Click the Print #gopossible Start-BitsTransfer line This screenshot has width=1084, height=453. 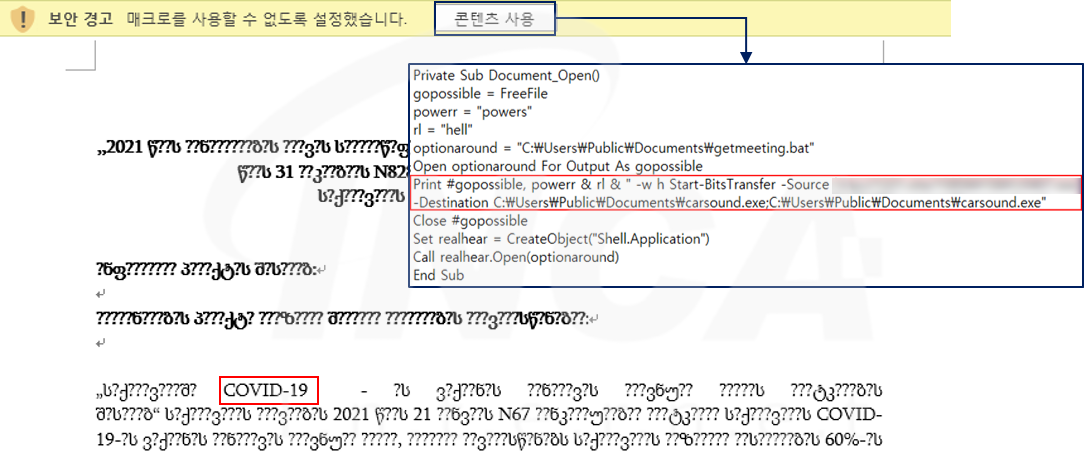click(x=621, y=184)
